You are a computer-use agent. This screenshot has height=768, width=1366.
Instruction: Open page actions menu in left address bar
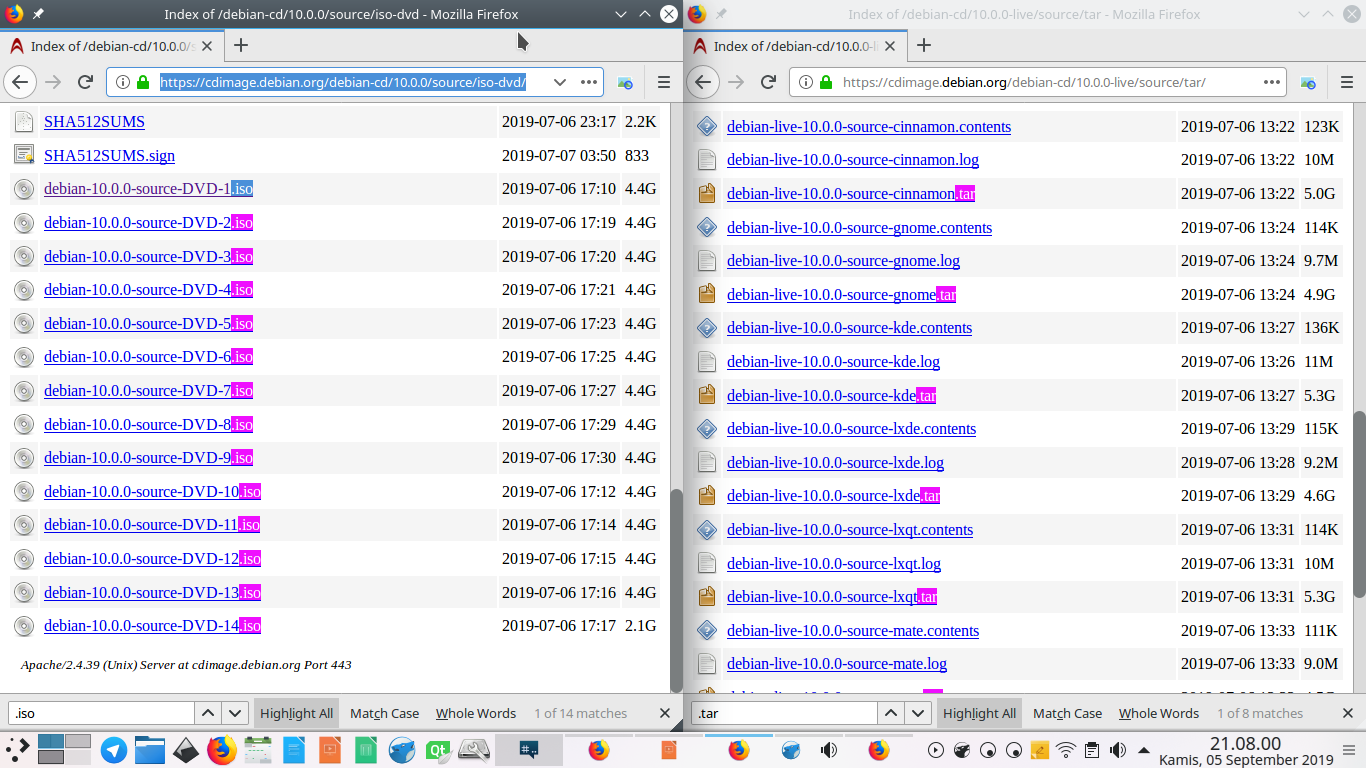(x=589, y=82)
